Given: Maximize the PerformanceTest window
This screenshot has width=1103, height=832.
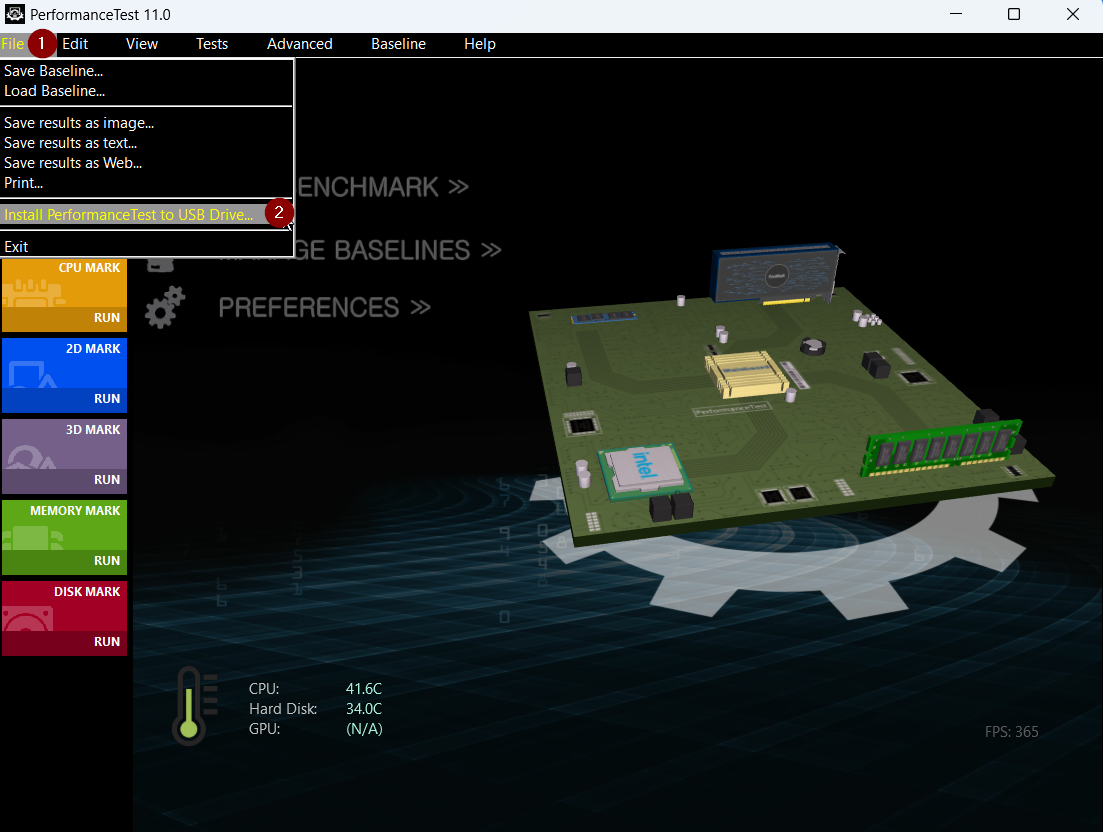Looking at the screenshot, I should [1014, 14].
